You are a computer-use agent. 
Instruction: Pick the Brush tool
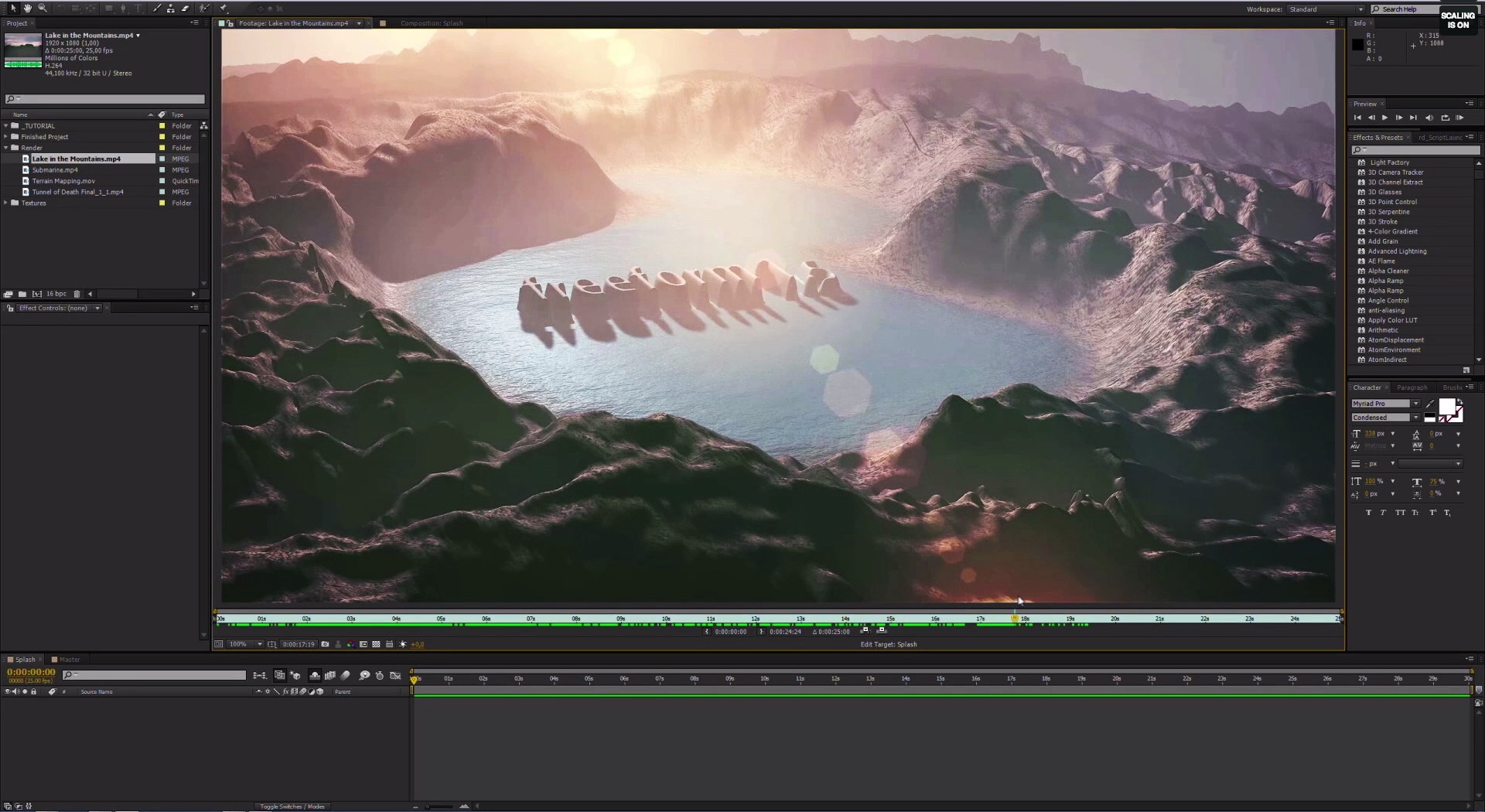click(157, 9)
